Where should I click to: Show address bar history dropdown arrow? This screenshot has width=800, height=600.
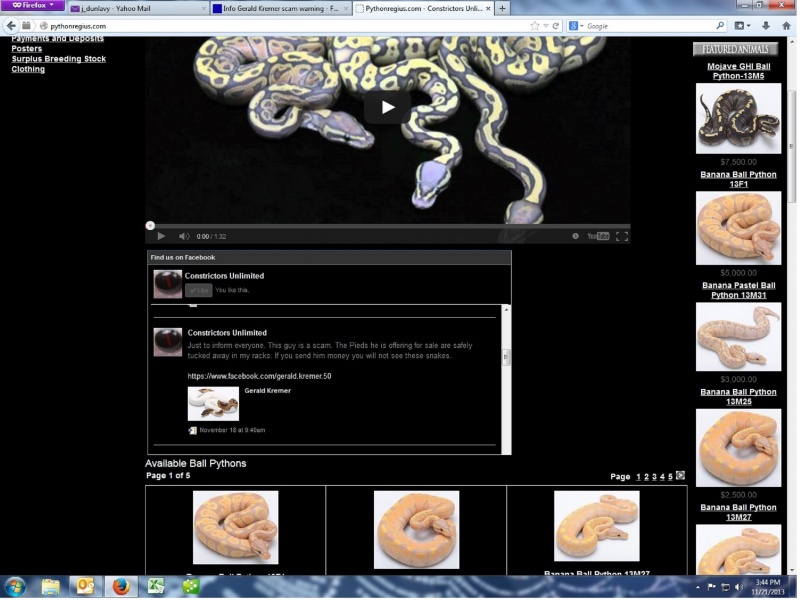[546, 26]
